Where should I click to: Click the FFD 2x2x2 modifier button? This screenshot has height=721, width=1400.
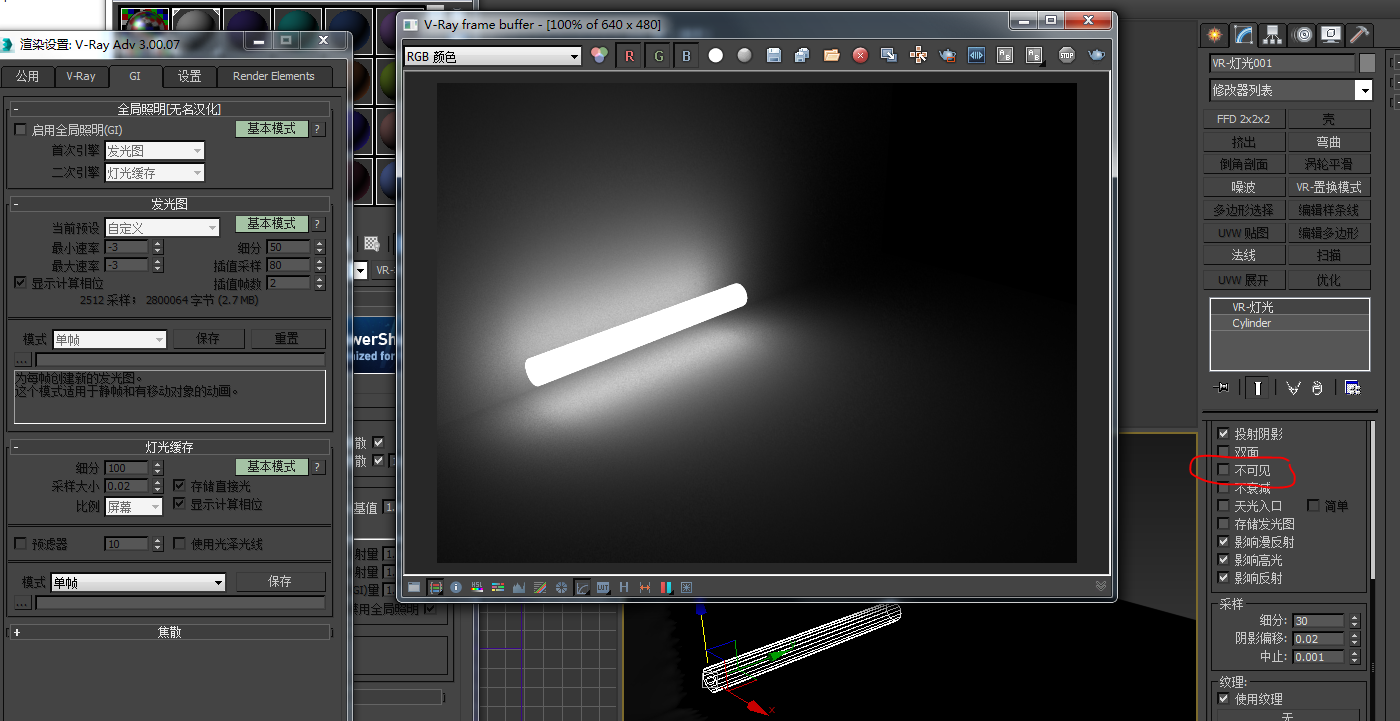pyautogui.click(x=1243, y=119)
